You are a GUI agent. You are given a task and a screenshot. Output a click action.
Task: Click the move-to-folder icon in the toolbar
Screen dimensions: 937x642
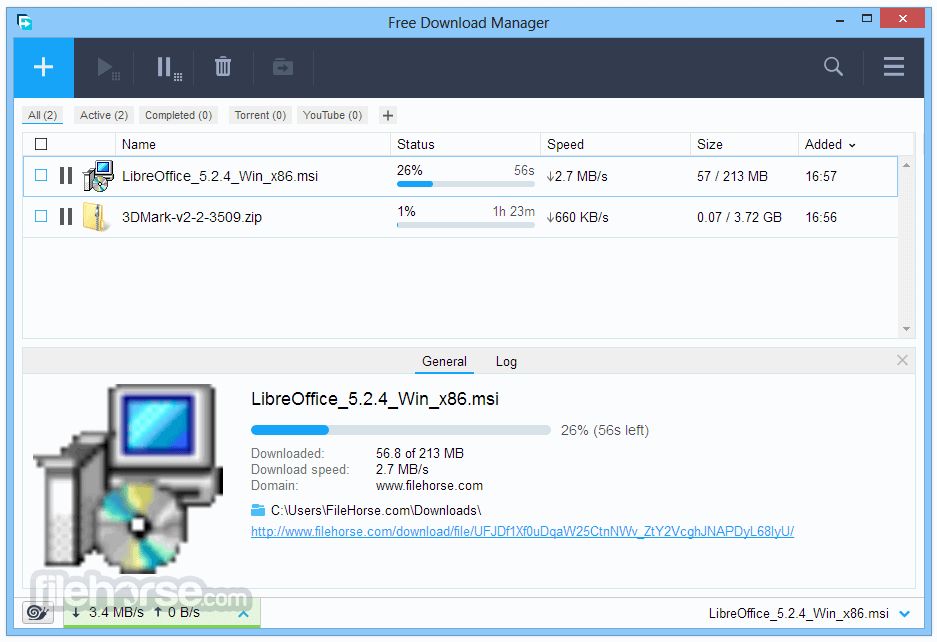click(283, 67)
